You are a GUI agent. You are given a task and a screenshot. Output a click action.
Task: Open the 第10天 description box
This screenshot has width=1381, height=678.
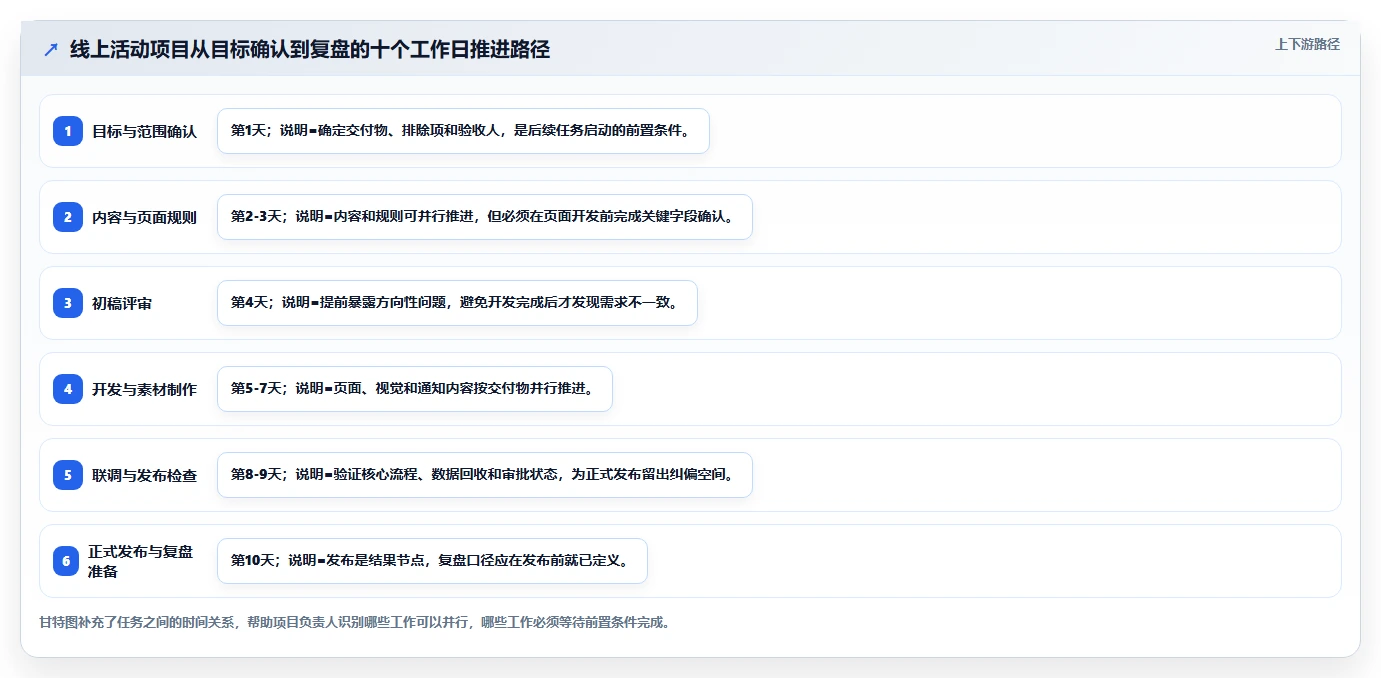coord(432,561)
